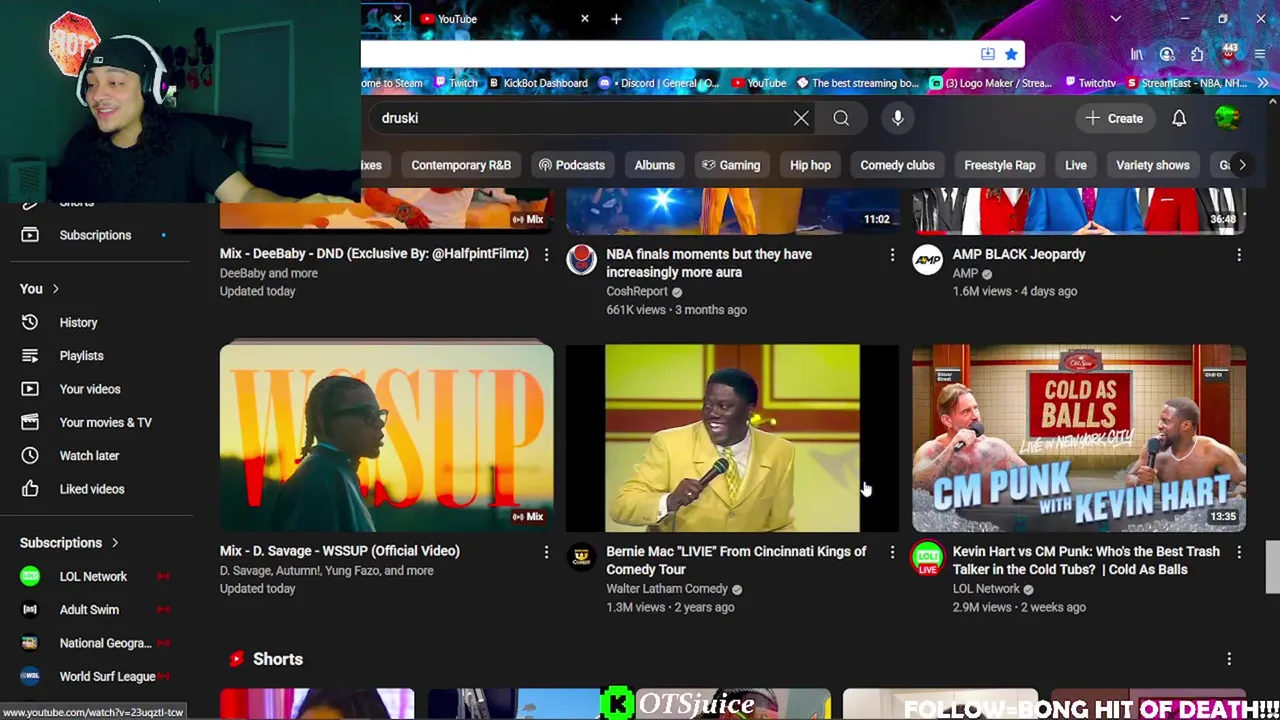Open a new browser tab
Image resolution: width=1280 pixels, height=720 pixels.
point(616,19)
